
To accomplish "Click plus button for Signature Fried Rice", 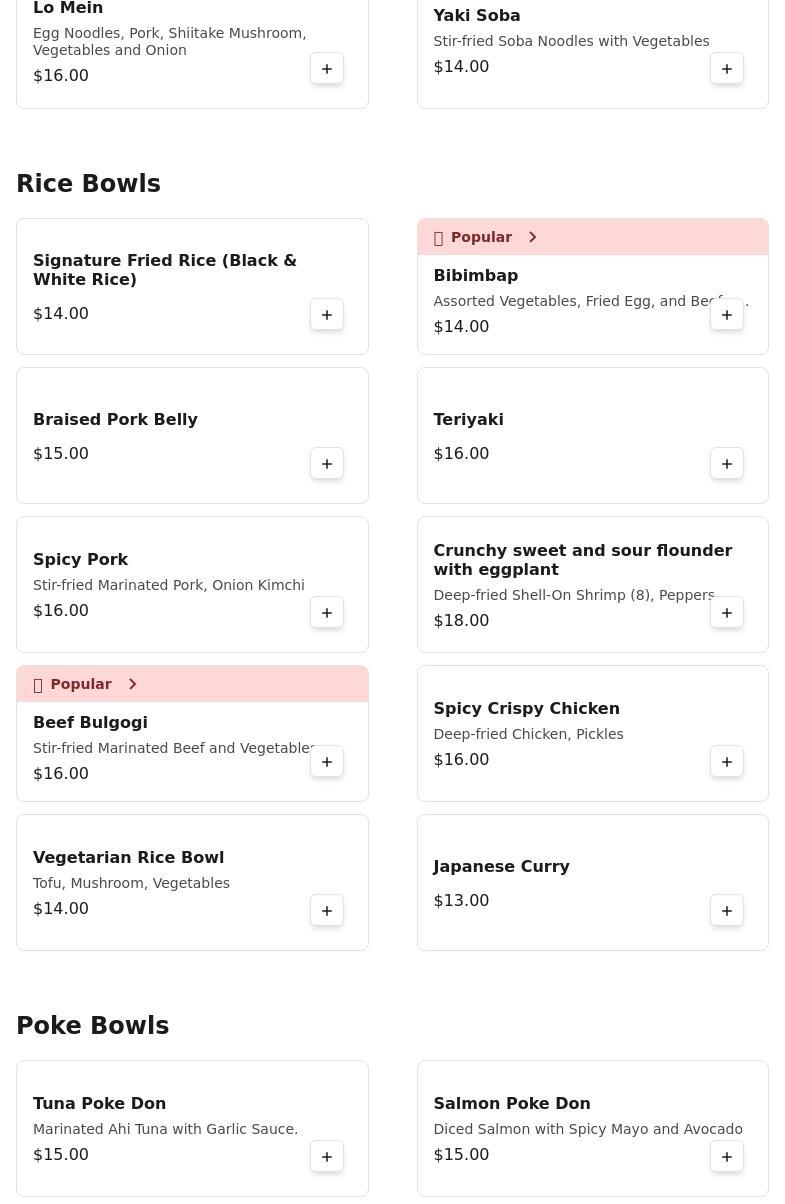I will tap(327, 315).
